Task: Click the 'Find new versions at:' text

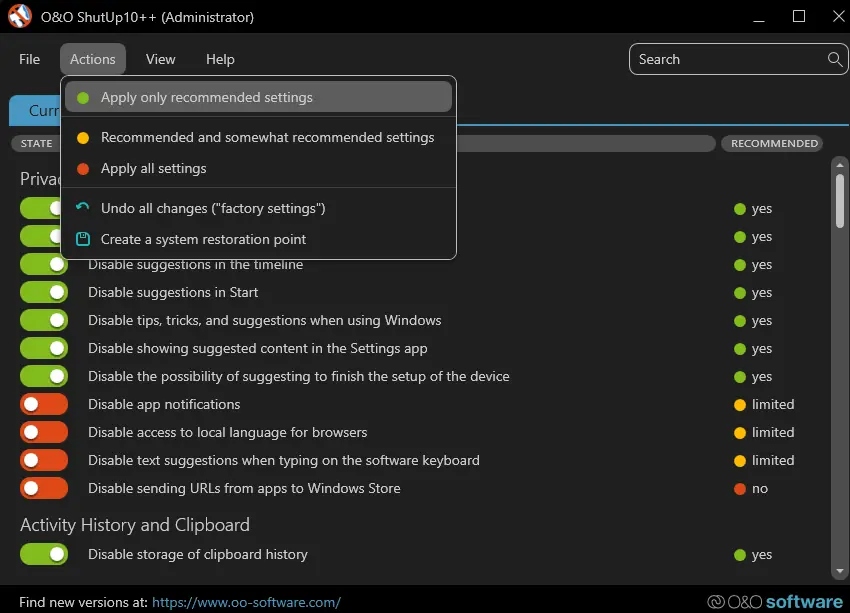Action: click(x=83, y=602)
